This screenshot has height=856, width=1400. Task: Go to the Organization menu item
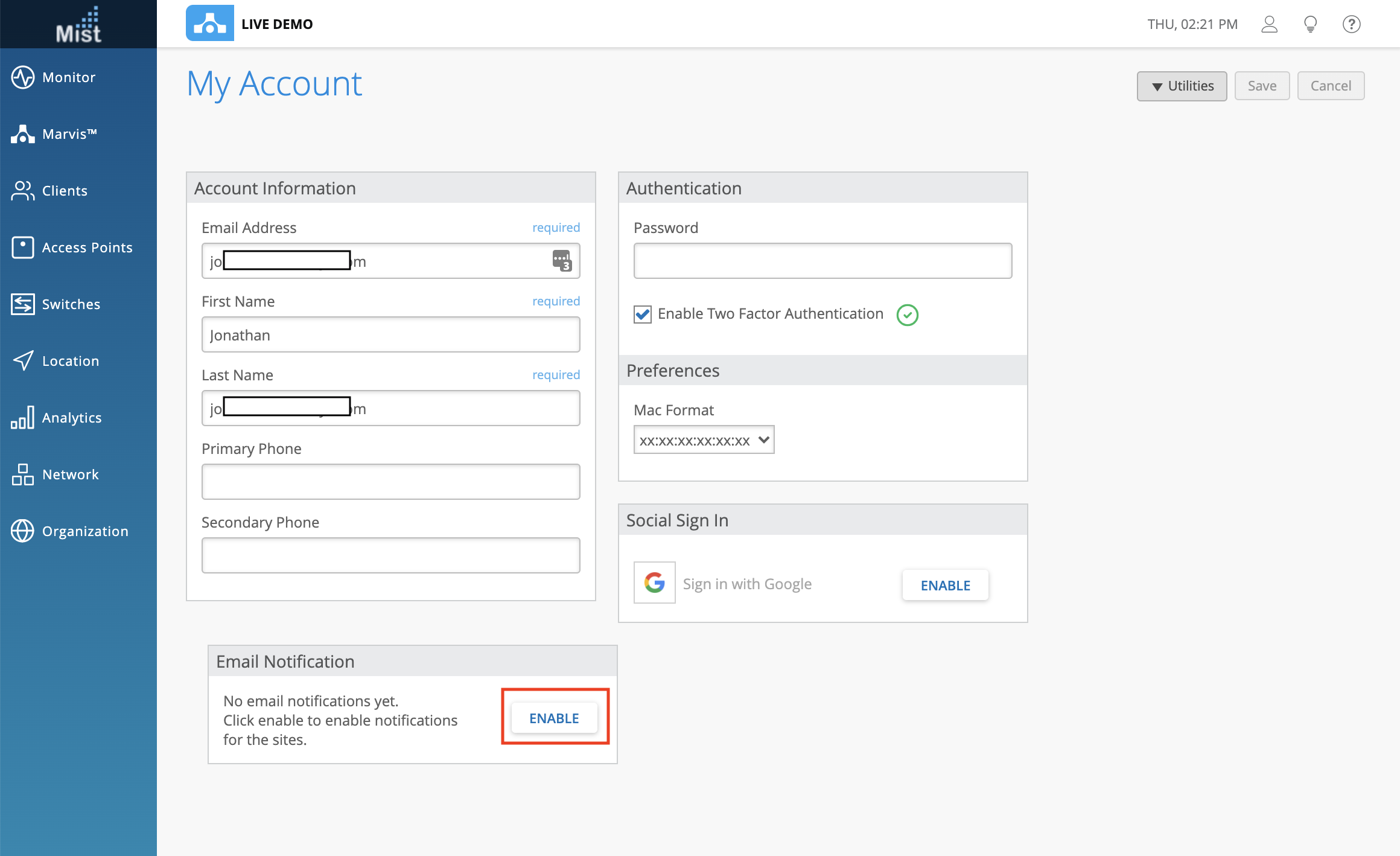coord(84,531)
